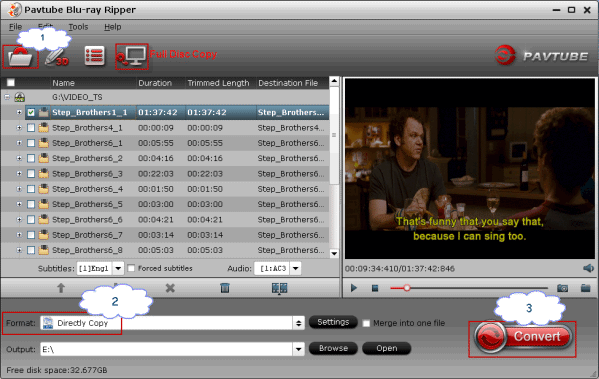The width and height of the screenshot is (599, 379).
Task: Stop the preview playback
Action: (x=375, y=288)
